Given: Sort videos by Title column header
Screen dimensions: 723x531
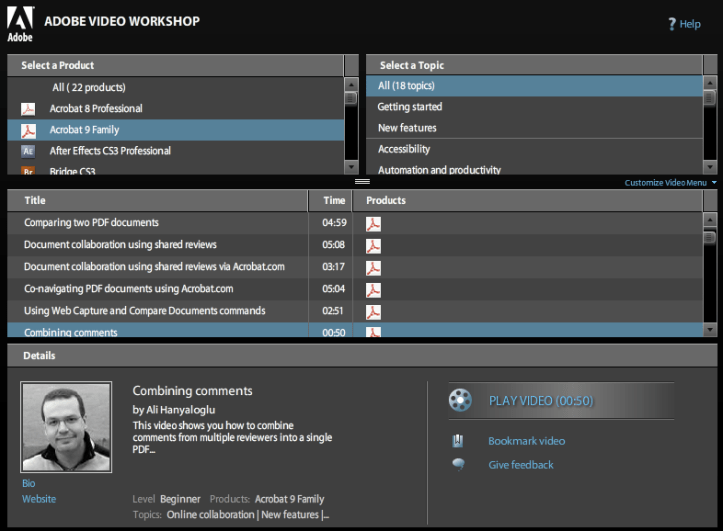Looking at the screenshot, I should coord(157,201).
